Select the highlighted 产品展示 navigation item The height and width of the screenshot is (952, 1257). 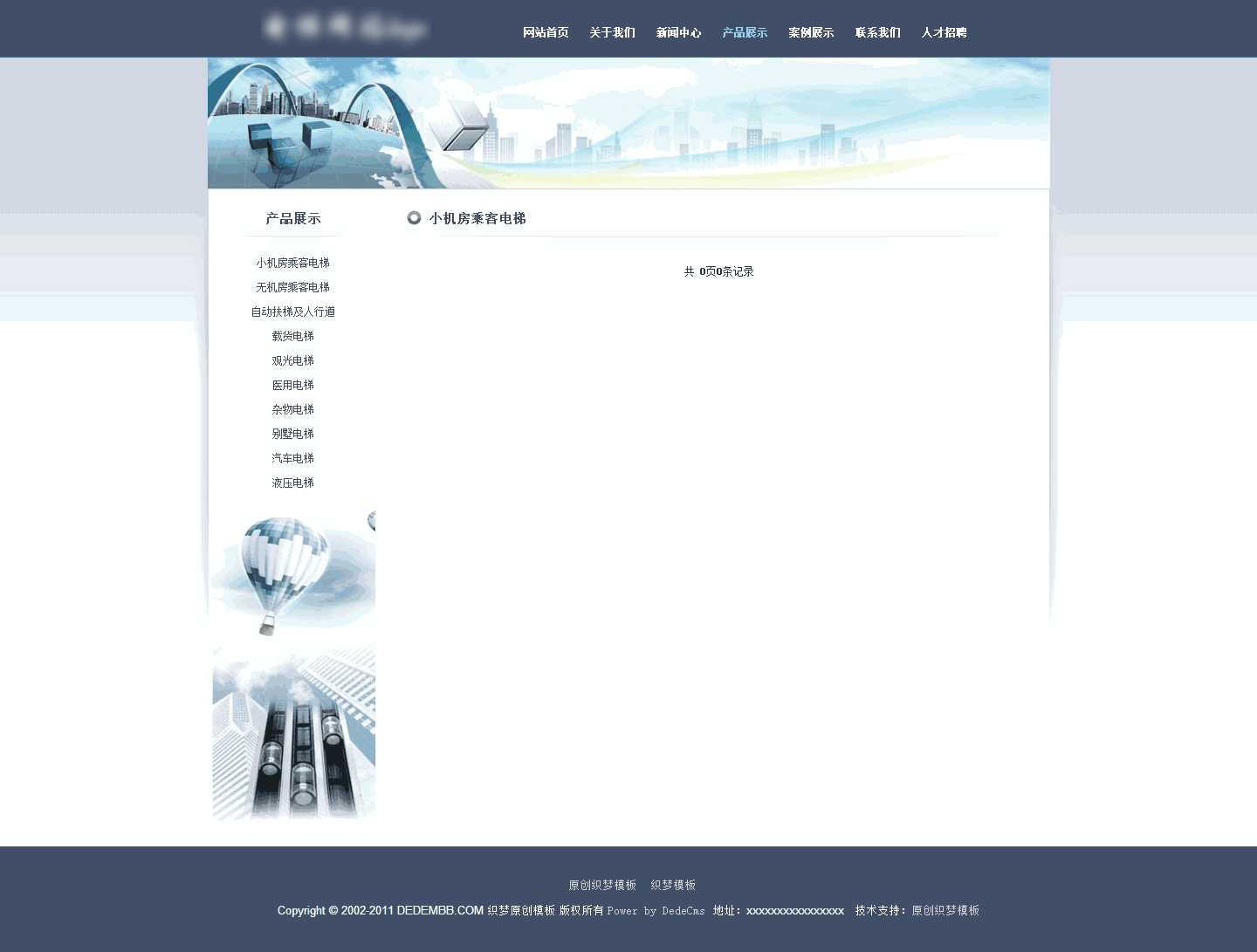click(745, 32)
